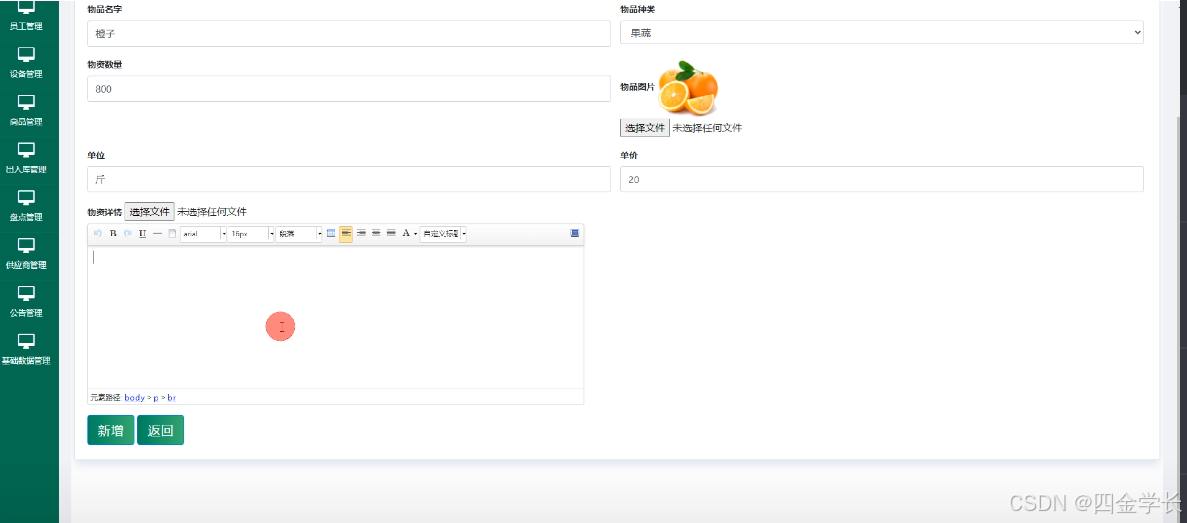Click the 新增 button
Screen dimensions: 1187x523
[x=111, y=430]
